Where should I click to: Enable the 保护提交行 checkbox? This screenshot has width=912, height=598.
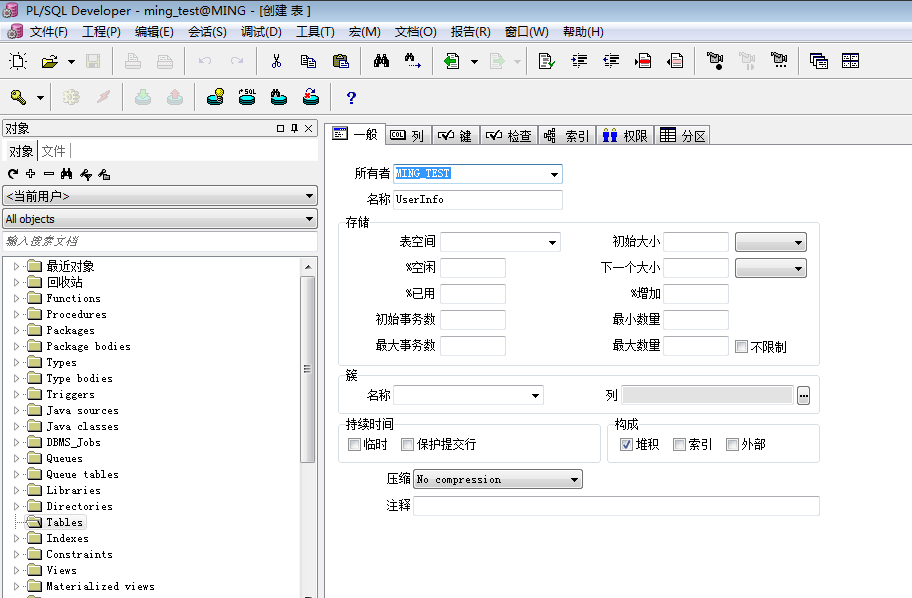[x=408, y=444]
